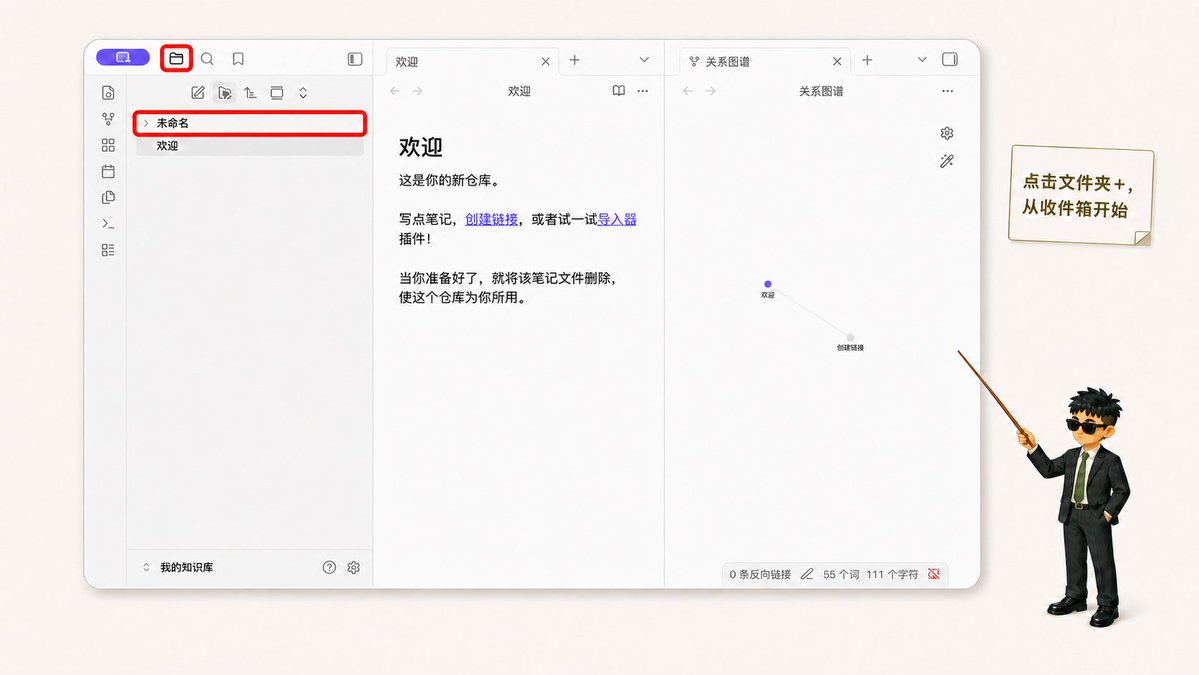Toggle the right sidebar panel icon
Image resolution: width=1199 pixels, height=675 pixels.
tap(950, 60)
